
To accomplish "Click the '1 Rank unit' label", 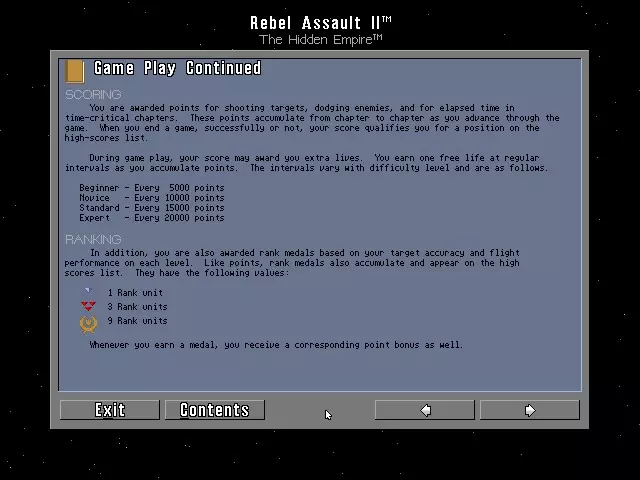I will [x=136, y=293].
